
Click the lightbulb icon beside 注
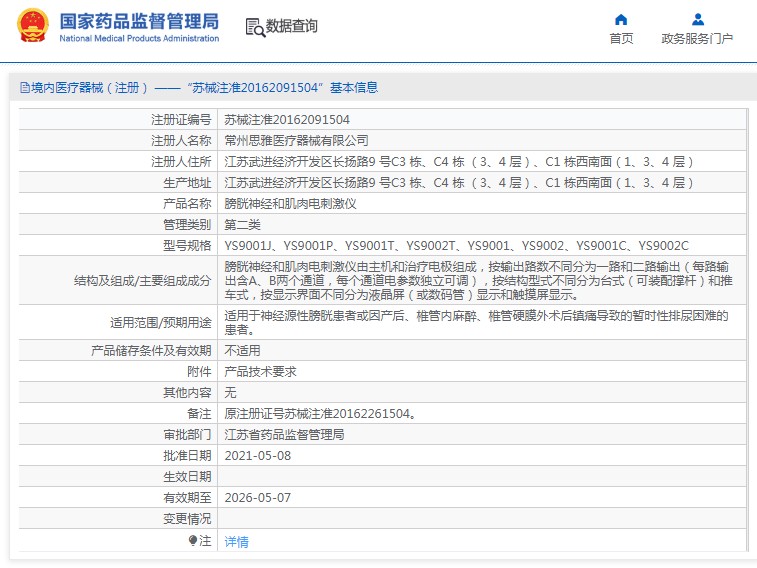pyautogui.click(x=193, y=540)
